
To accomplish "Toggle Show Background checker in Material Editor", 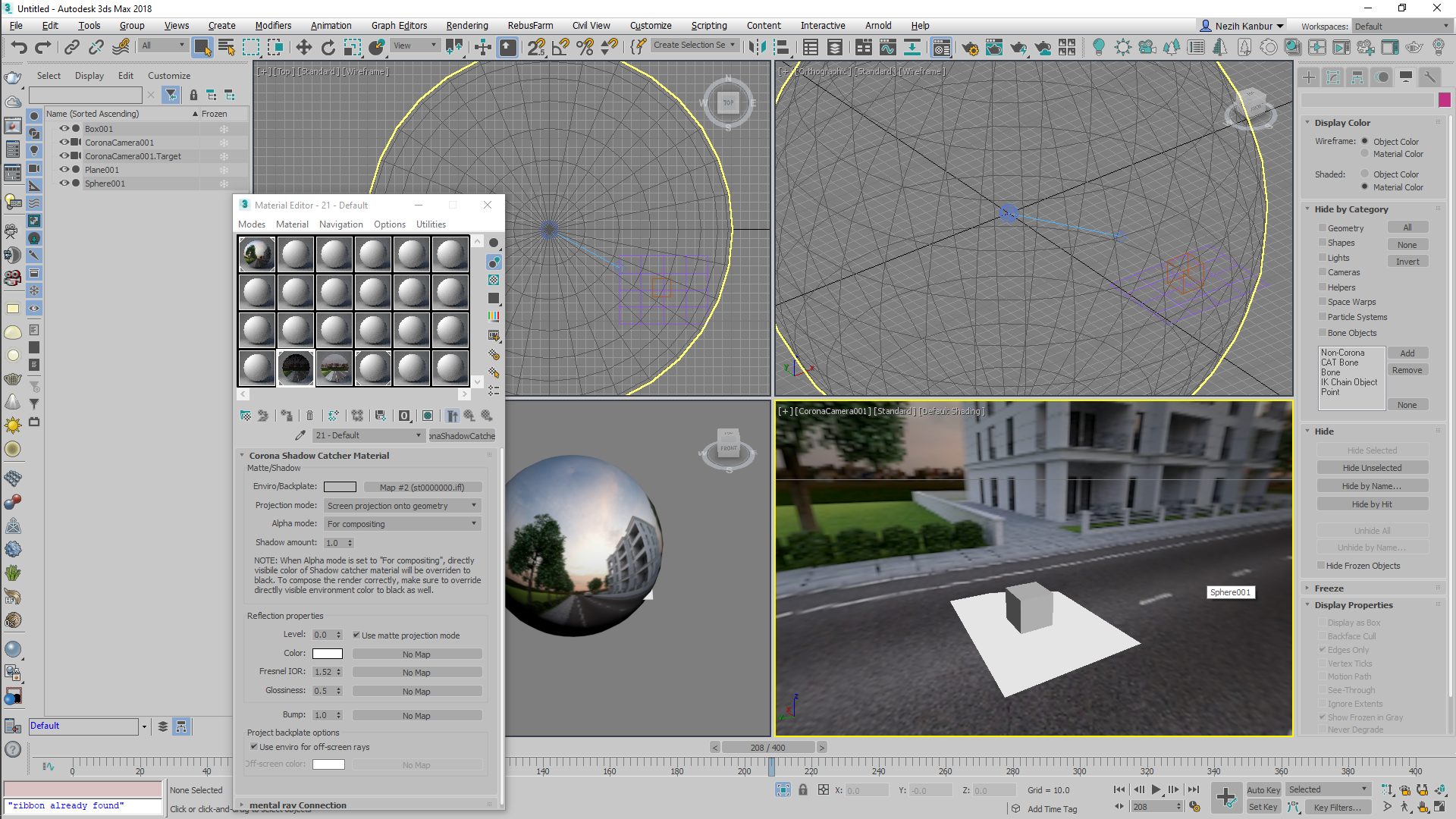I will coord(494,280).
